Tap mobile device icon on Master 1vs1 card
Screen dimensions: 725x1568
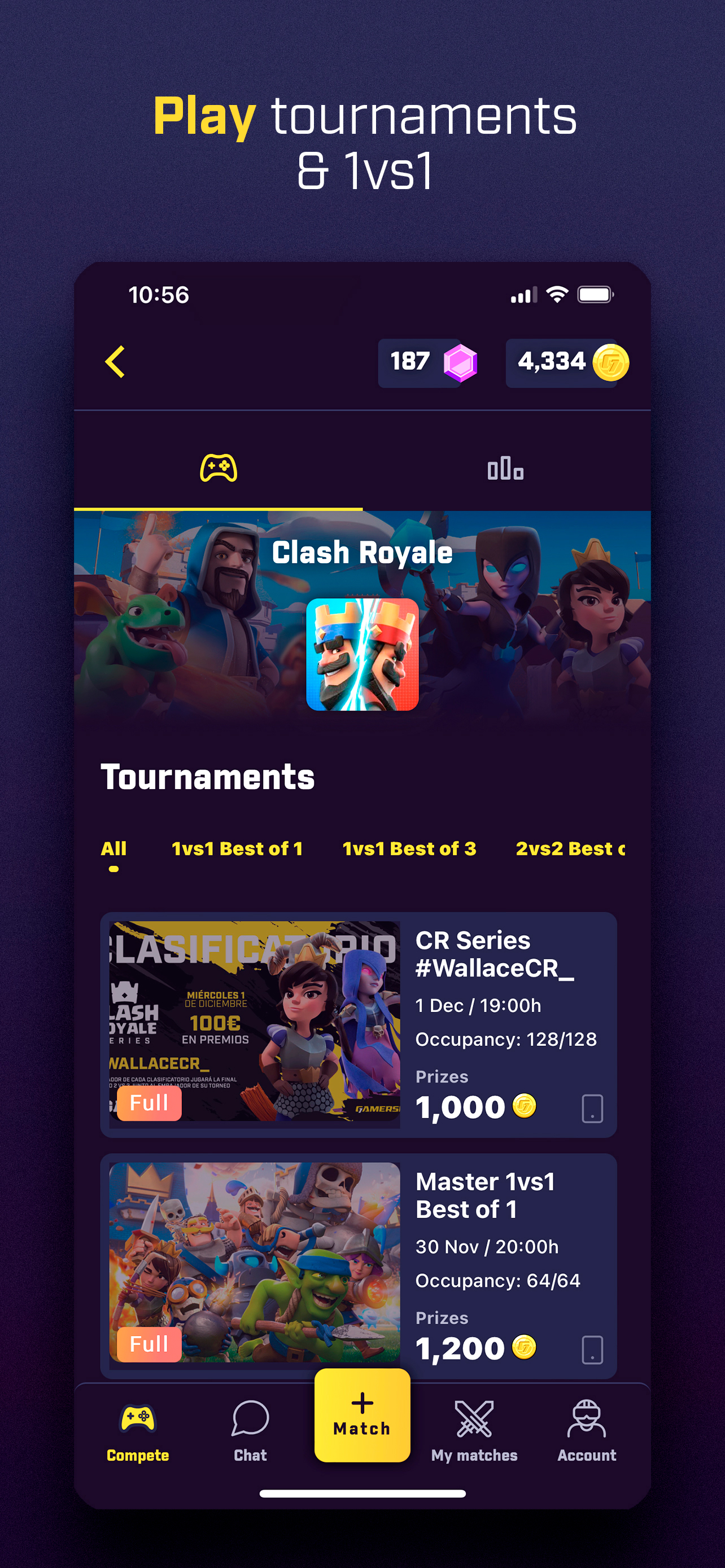(592, 1350)
